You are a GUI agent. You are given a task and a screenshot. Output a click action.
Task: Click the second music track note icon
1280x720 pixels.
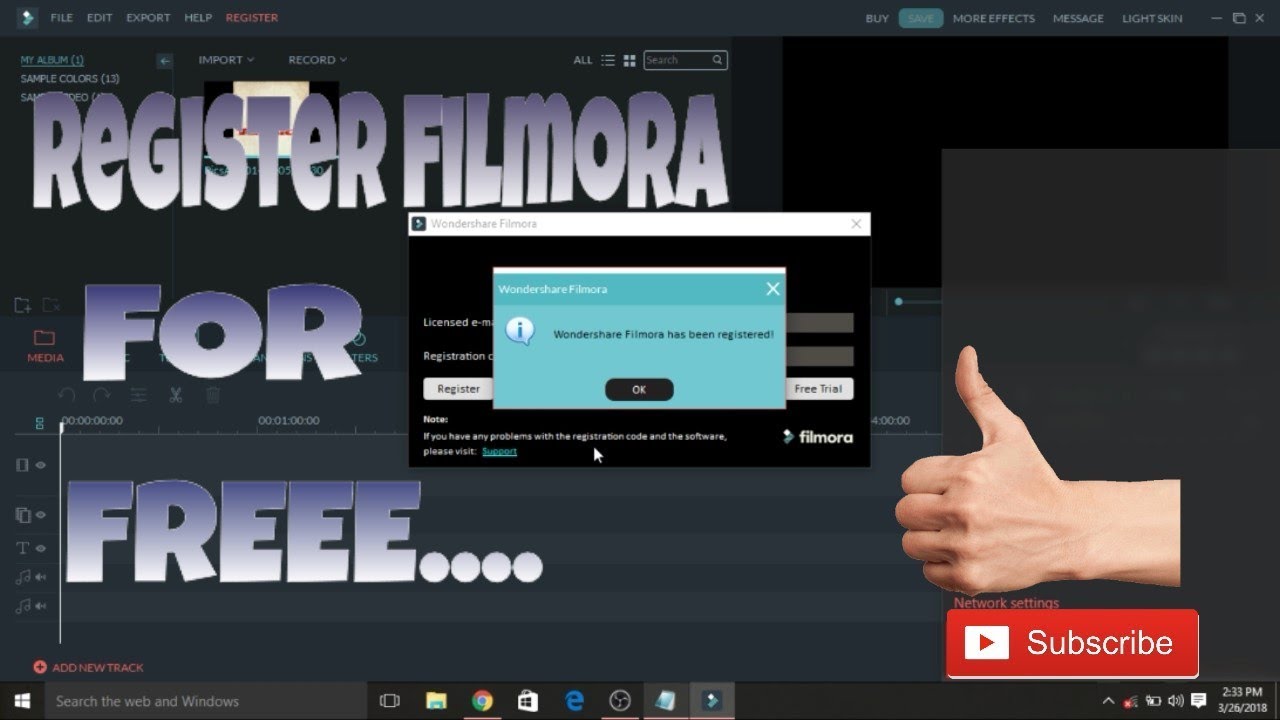point(22,606)
